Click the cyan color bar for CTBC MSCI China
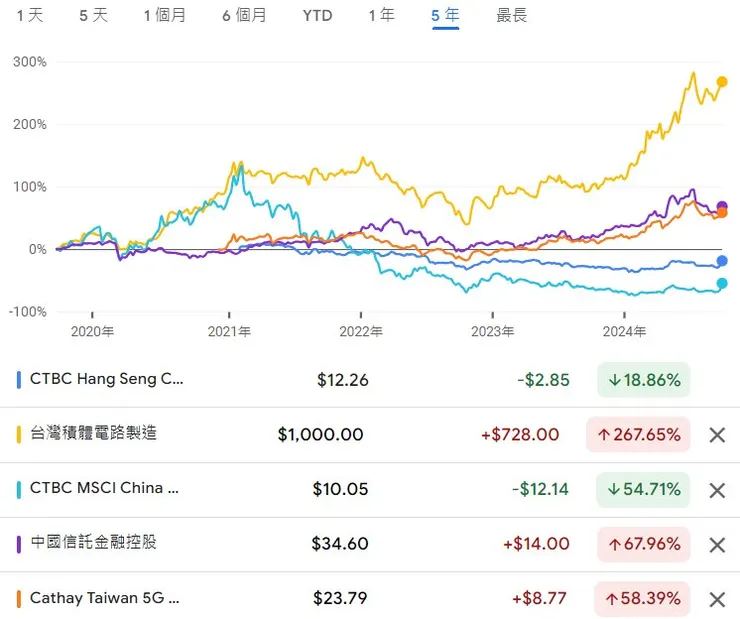 [19, 490]
